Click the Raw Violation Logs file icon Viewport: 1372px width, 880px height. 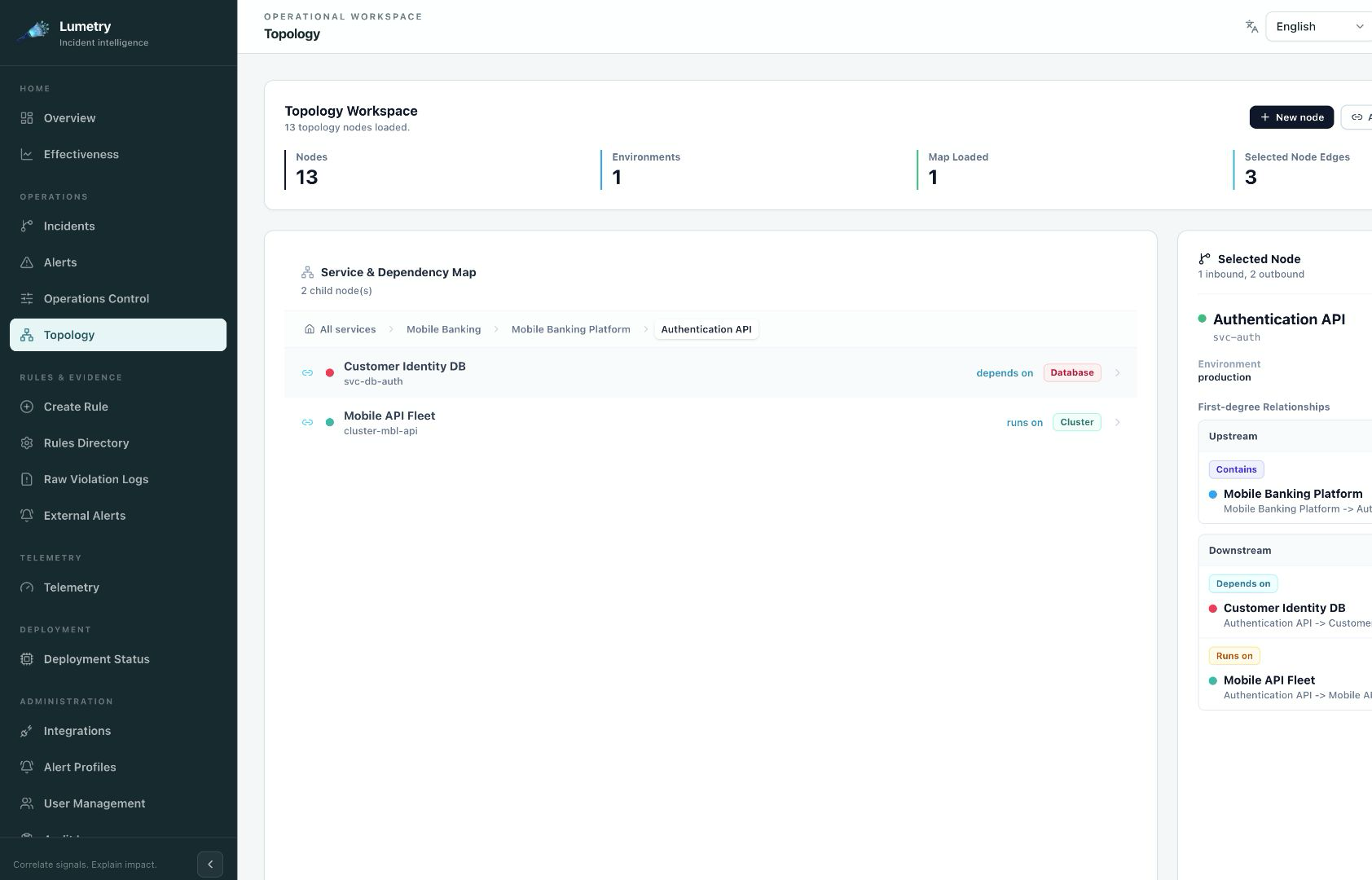click(27, 479)
